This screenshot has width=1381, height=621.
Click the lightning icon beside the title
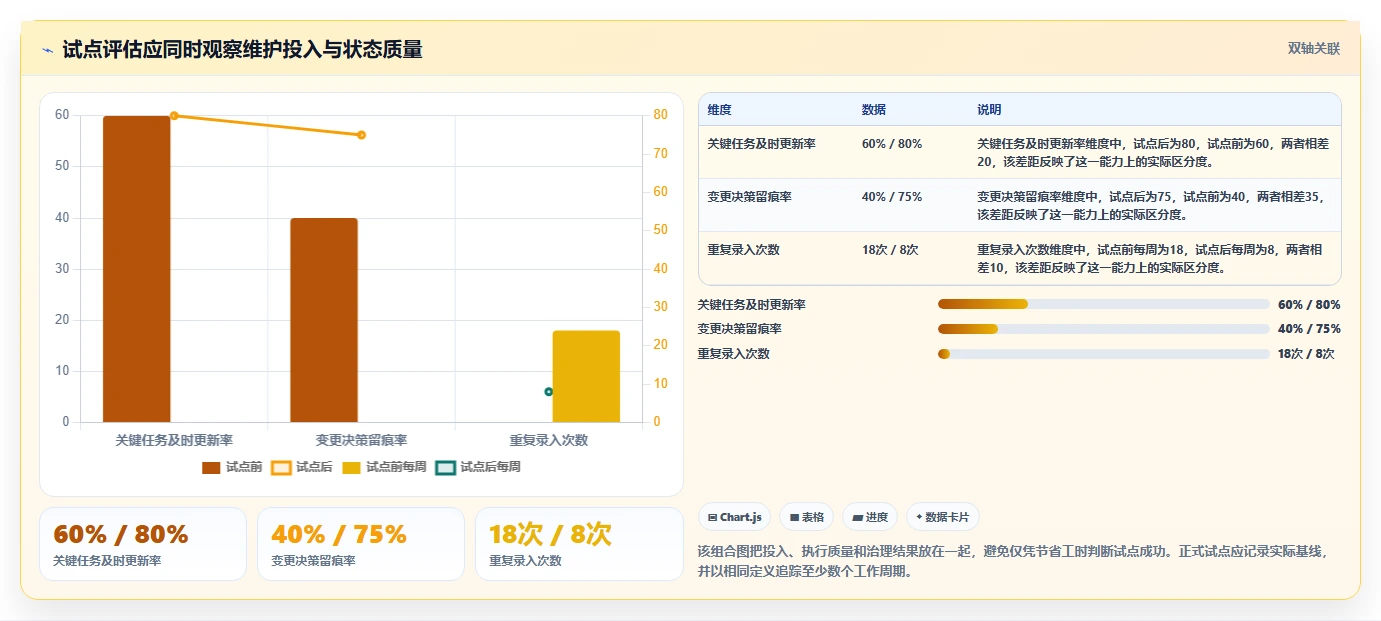(x=48, y=50)
